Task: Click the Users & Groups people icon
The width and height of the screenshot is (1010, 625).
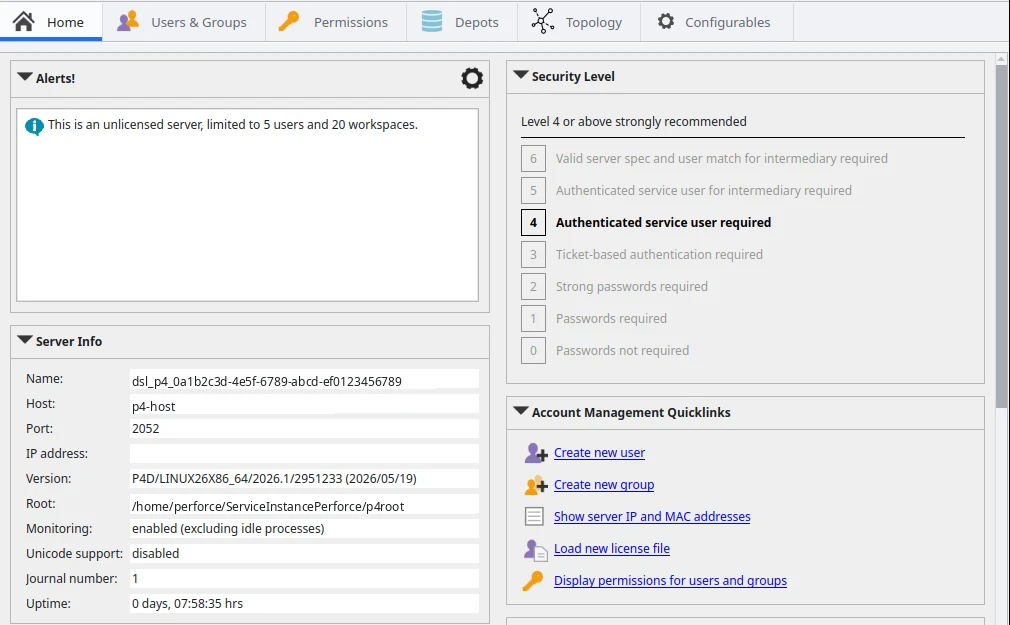Action: point(128,21)
